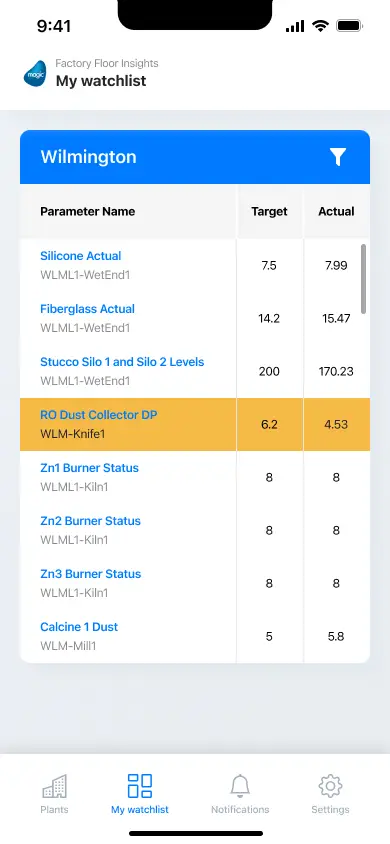The width and height of the screenshot is (390, 844).
Task: Open Zn3 Burner Status parameter
Action: (x=90, y=574)
